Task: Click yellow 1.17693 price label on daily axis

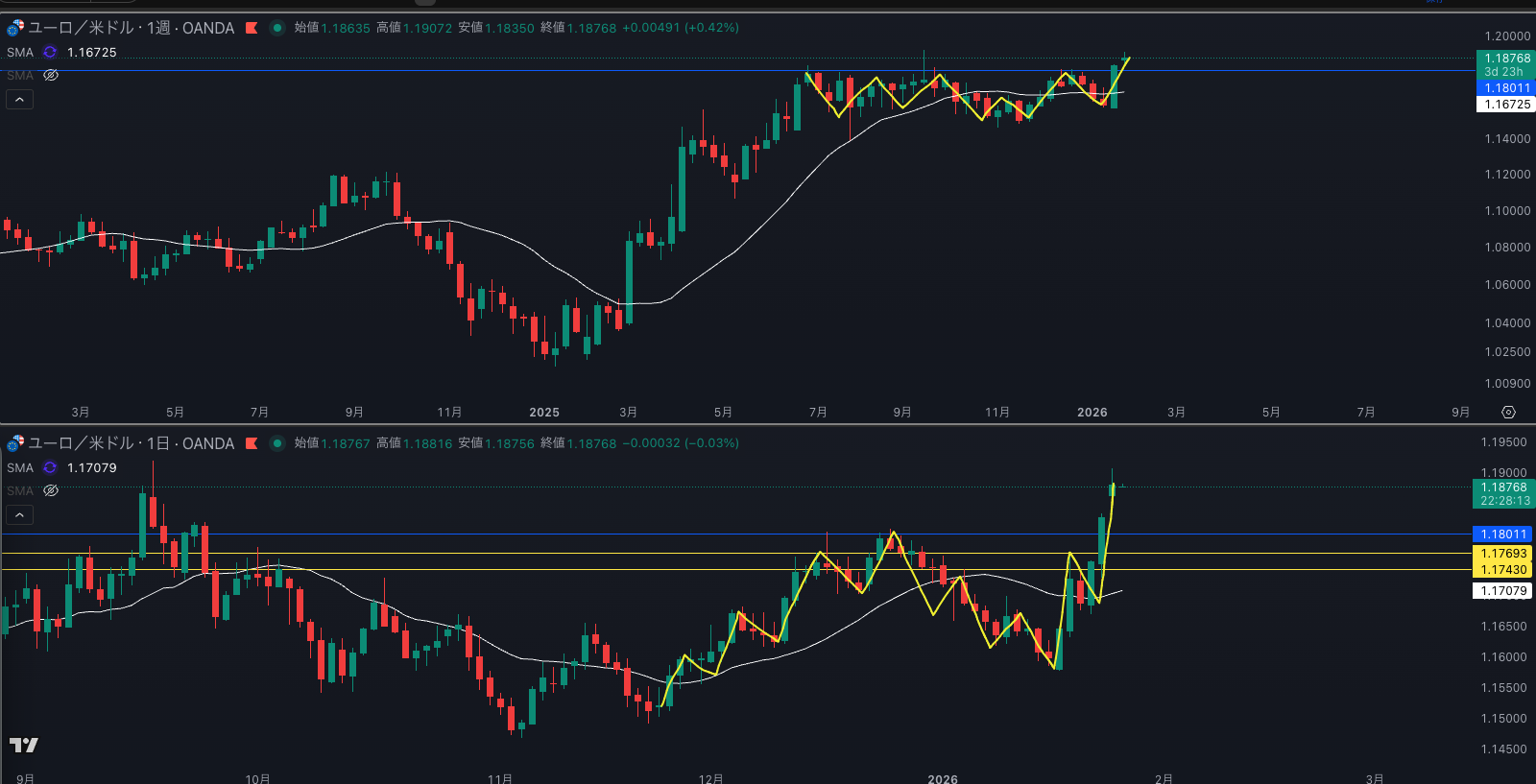Action: pos(1502,554)
